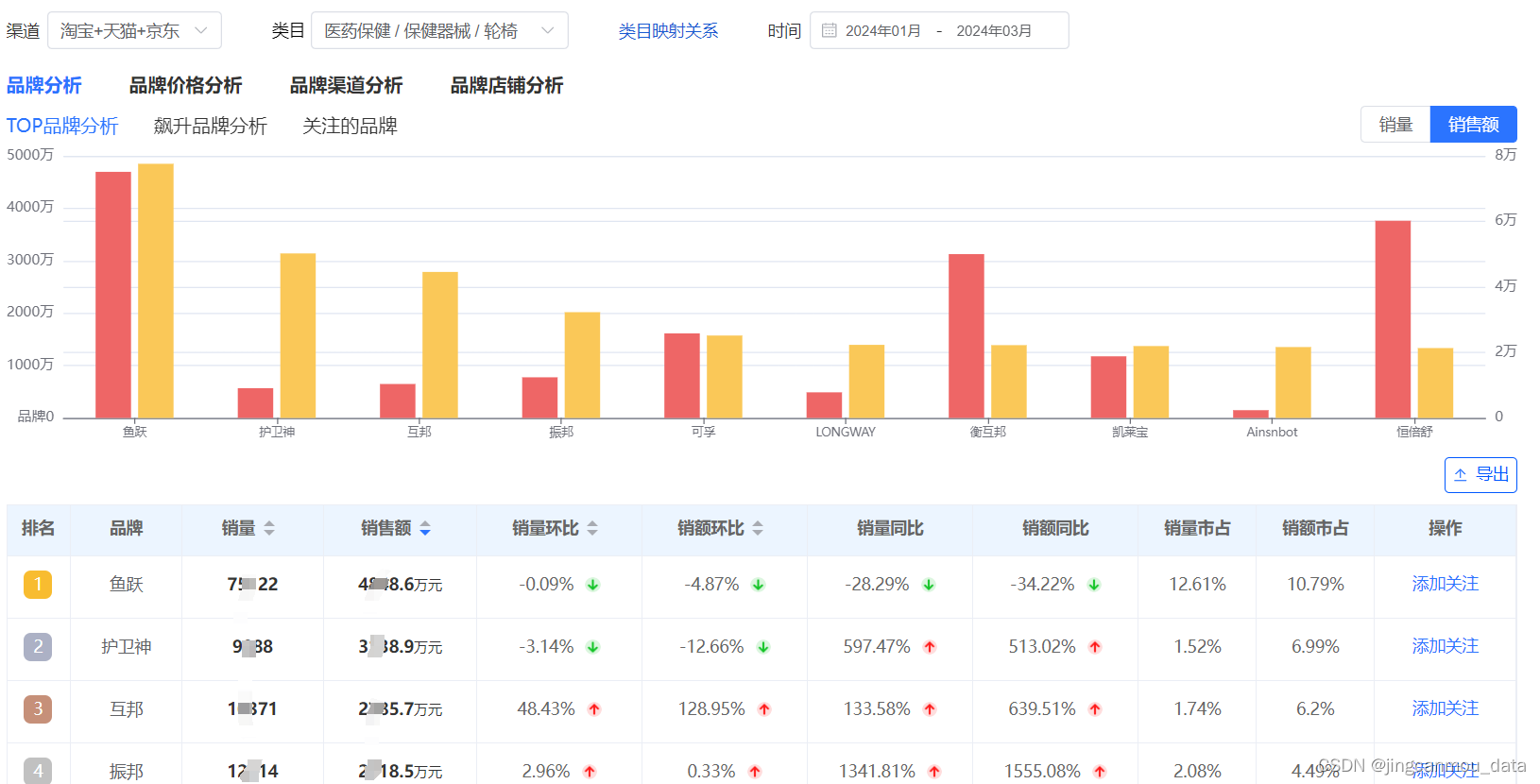This screenshot has height=784, width=1540.
Task: Click 添加关注 for 鱼跃 row
Action: [x=1445, y=584]
